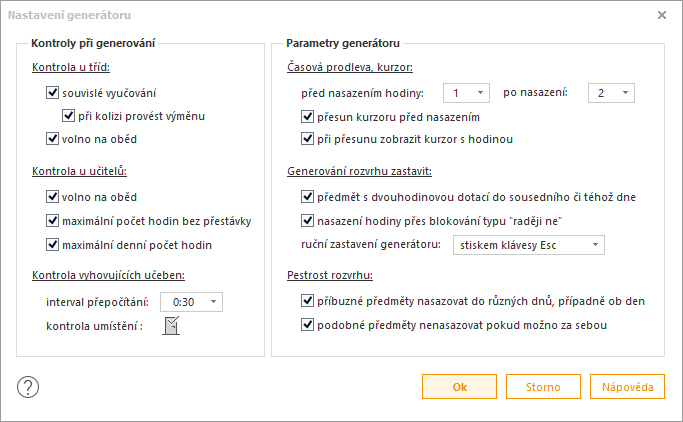Viewport: 683px width, 422px height.
Task: Click the round question mark help icon
Action: pyautogui.click(x=28, y=387)
